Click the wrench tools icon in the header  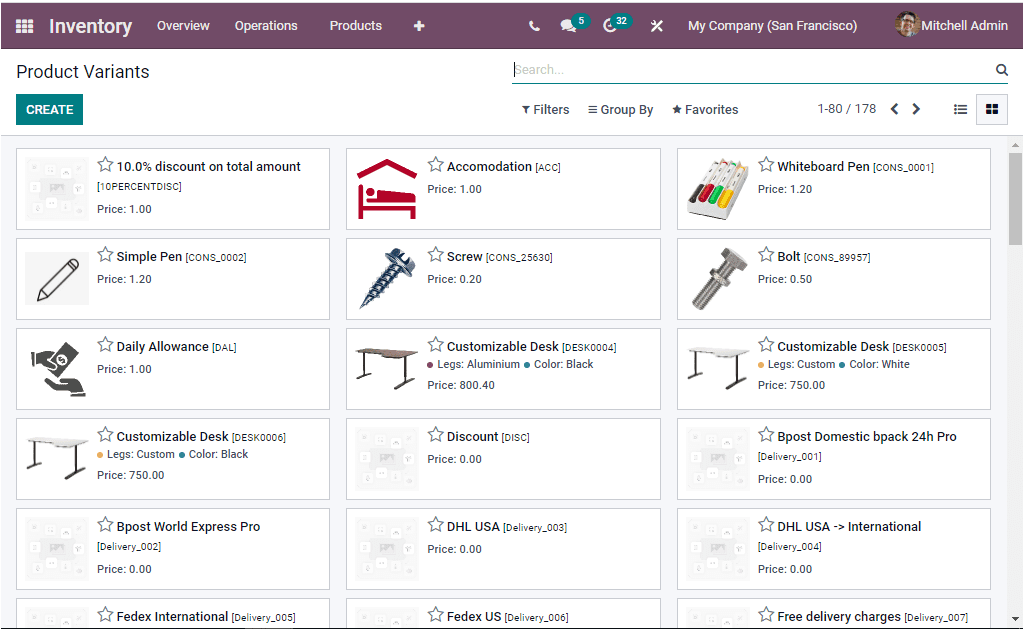click(657, 25)
